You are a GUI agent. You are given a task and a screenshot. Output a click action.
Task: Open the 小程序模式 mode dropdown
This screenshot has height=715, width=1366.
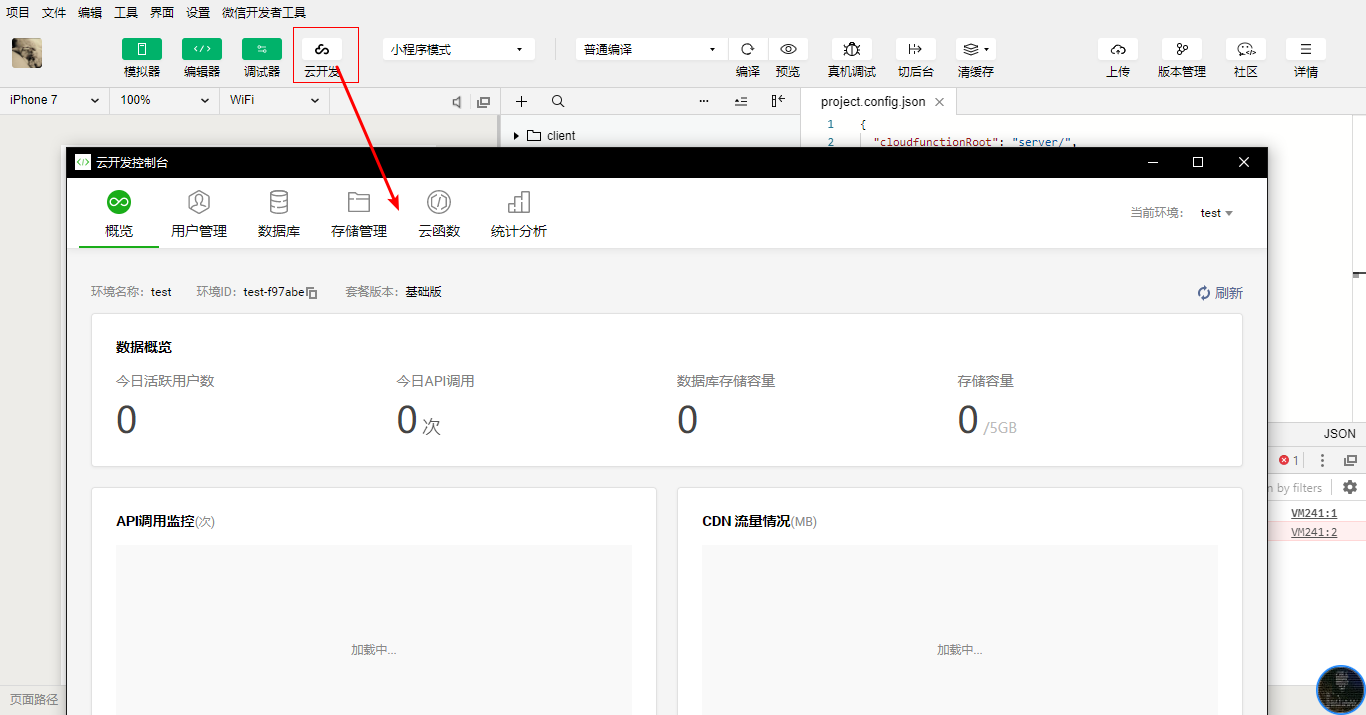458,49
